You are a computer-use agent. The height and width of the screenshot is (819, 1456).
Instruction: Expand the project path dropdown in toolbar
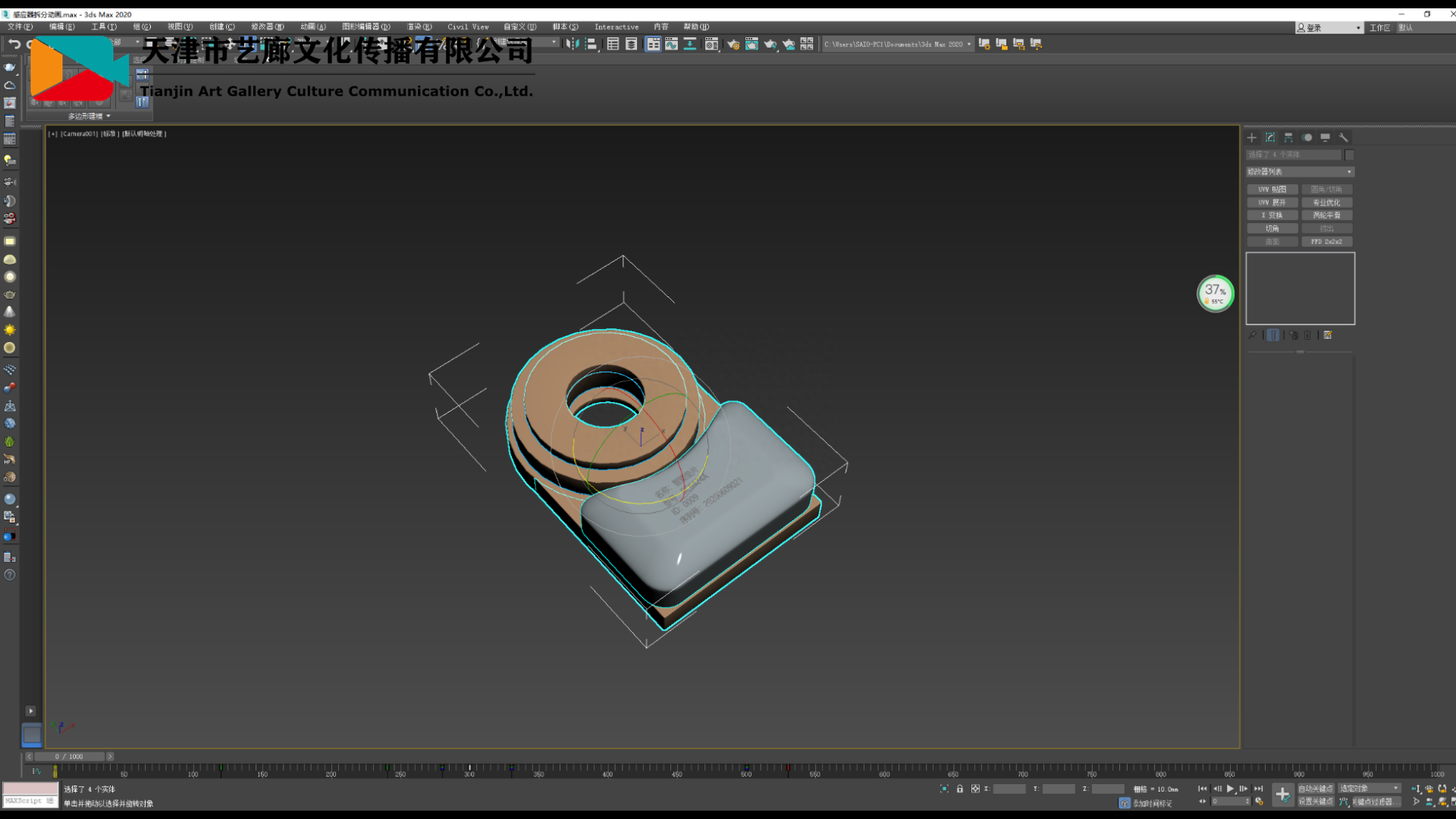968,44
